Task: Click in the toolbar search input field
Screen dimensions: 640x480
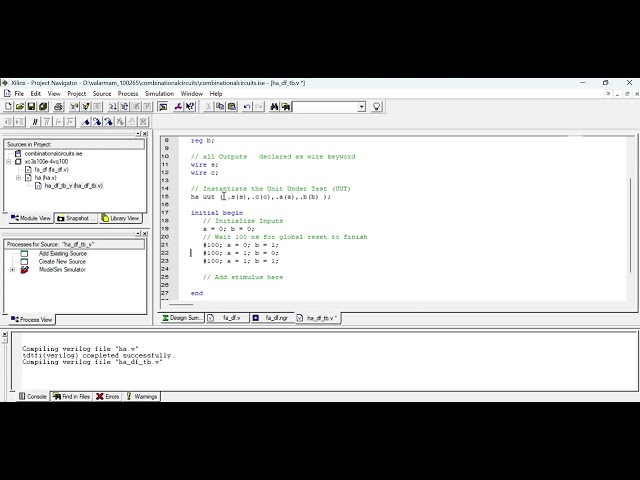Action: [x=325, y=107]
